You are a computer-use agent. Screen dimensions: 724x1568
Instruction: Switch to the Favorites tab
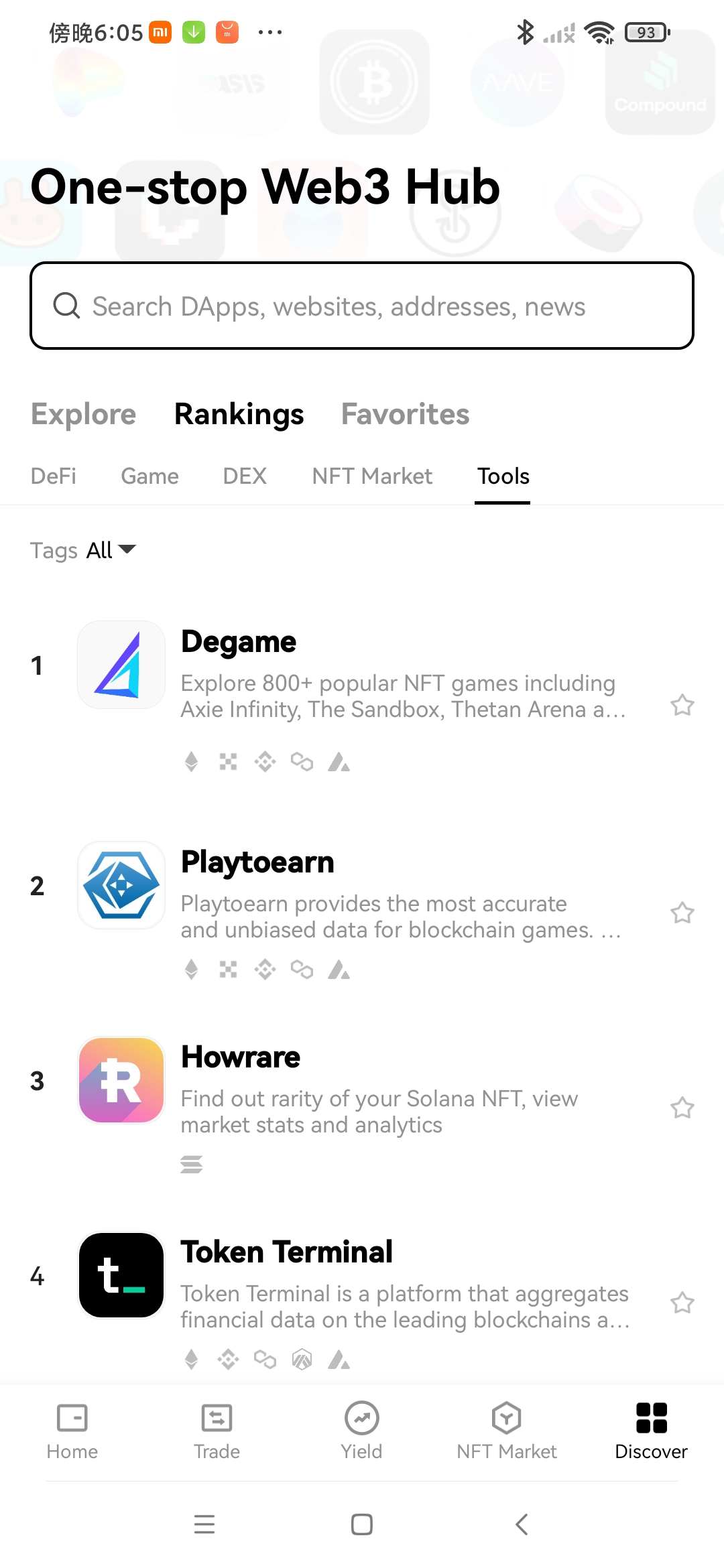[405, 414]
